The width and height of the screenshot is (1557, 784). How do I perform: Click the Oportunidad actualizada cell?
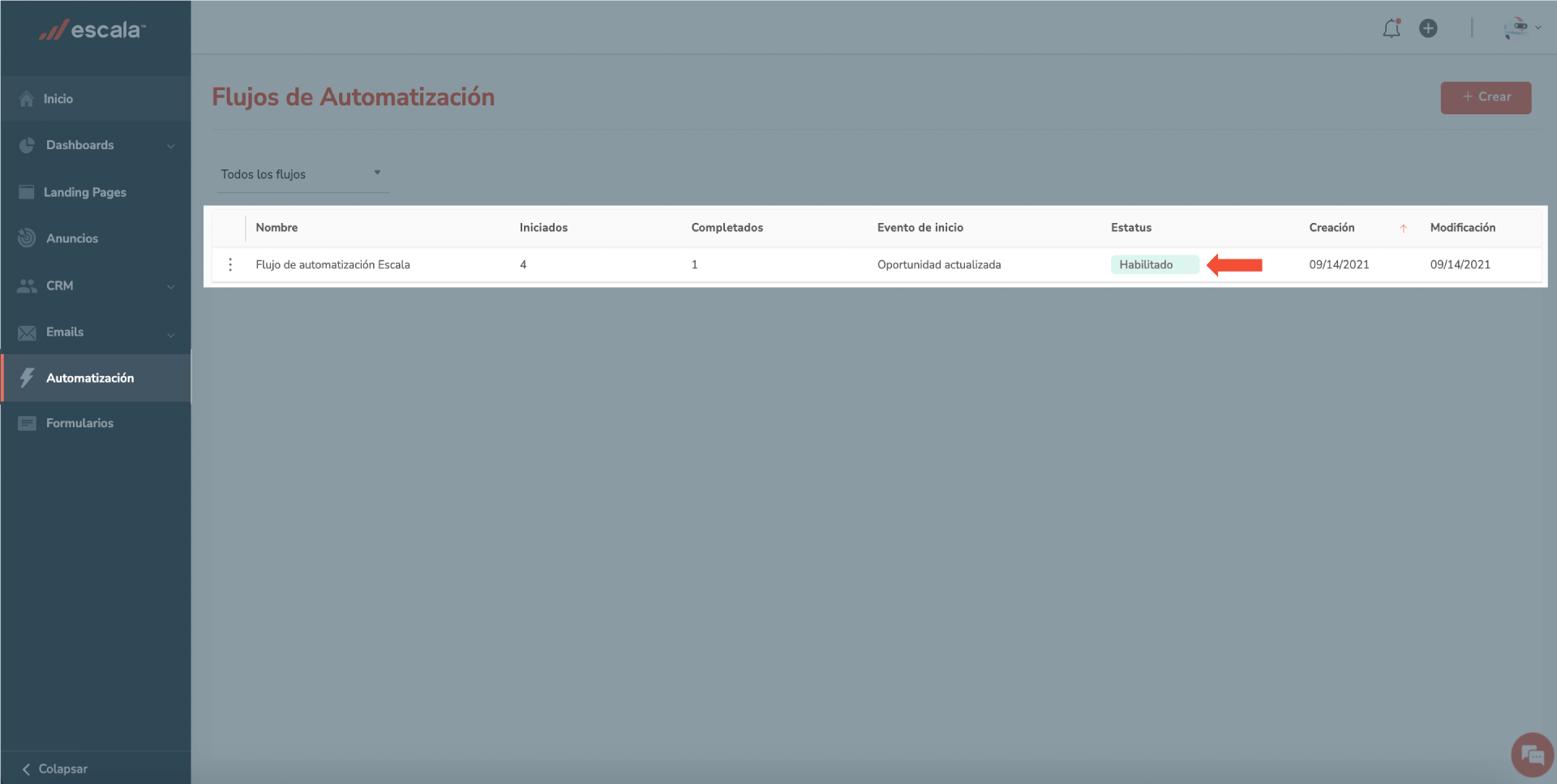click(939, 264)
